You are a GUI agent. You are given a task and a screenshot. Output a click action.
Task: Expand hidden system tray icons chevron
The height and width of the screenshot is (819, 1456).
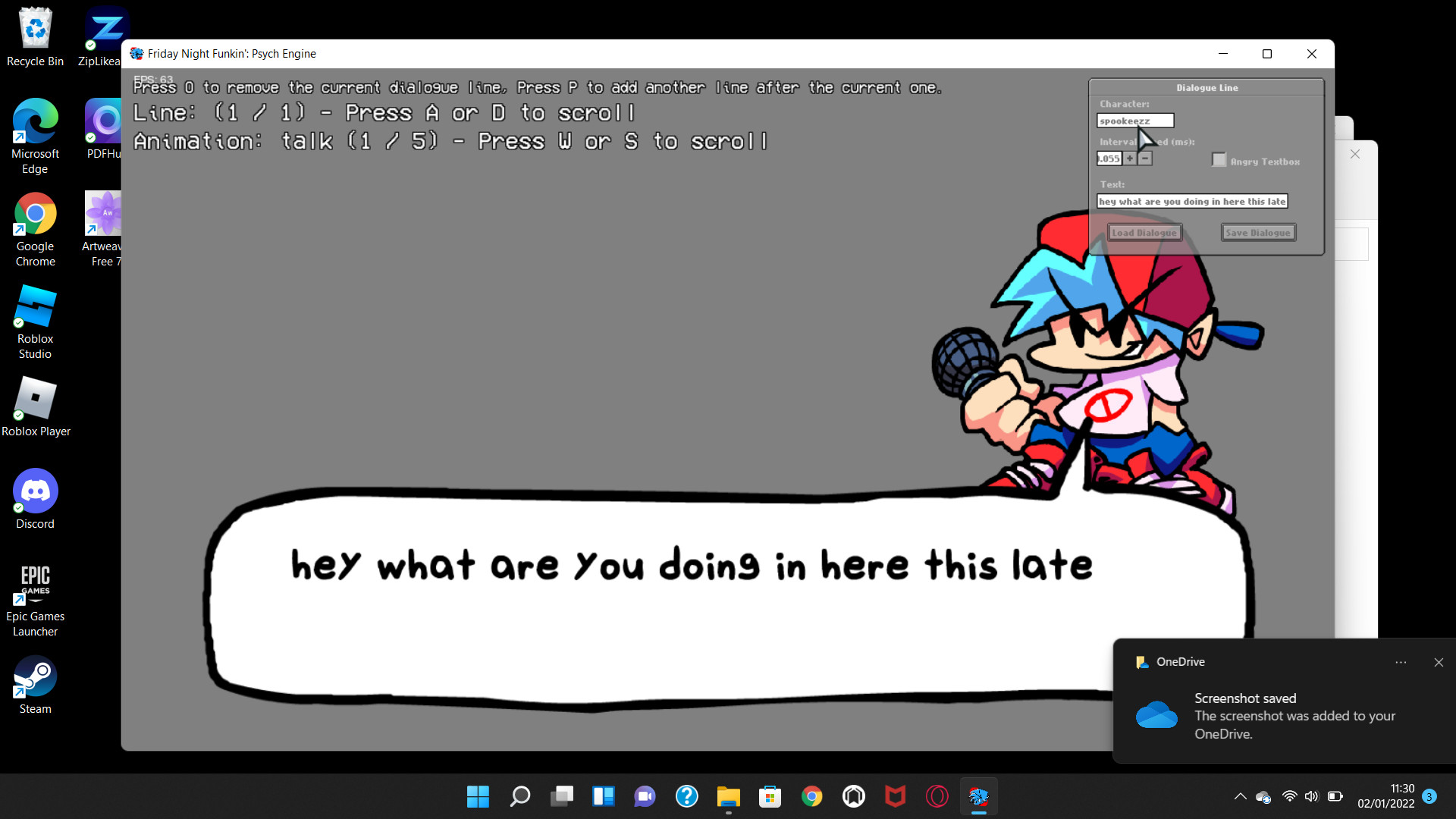pyautogui.click(x=1240, y=796)
